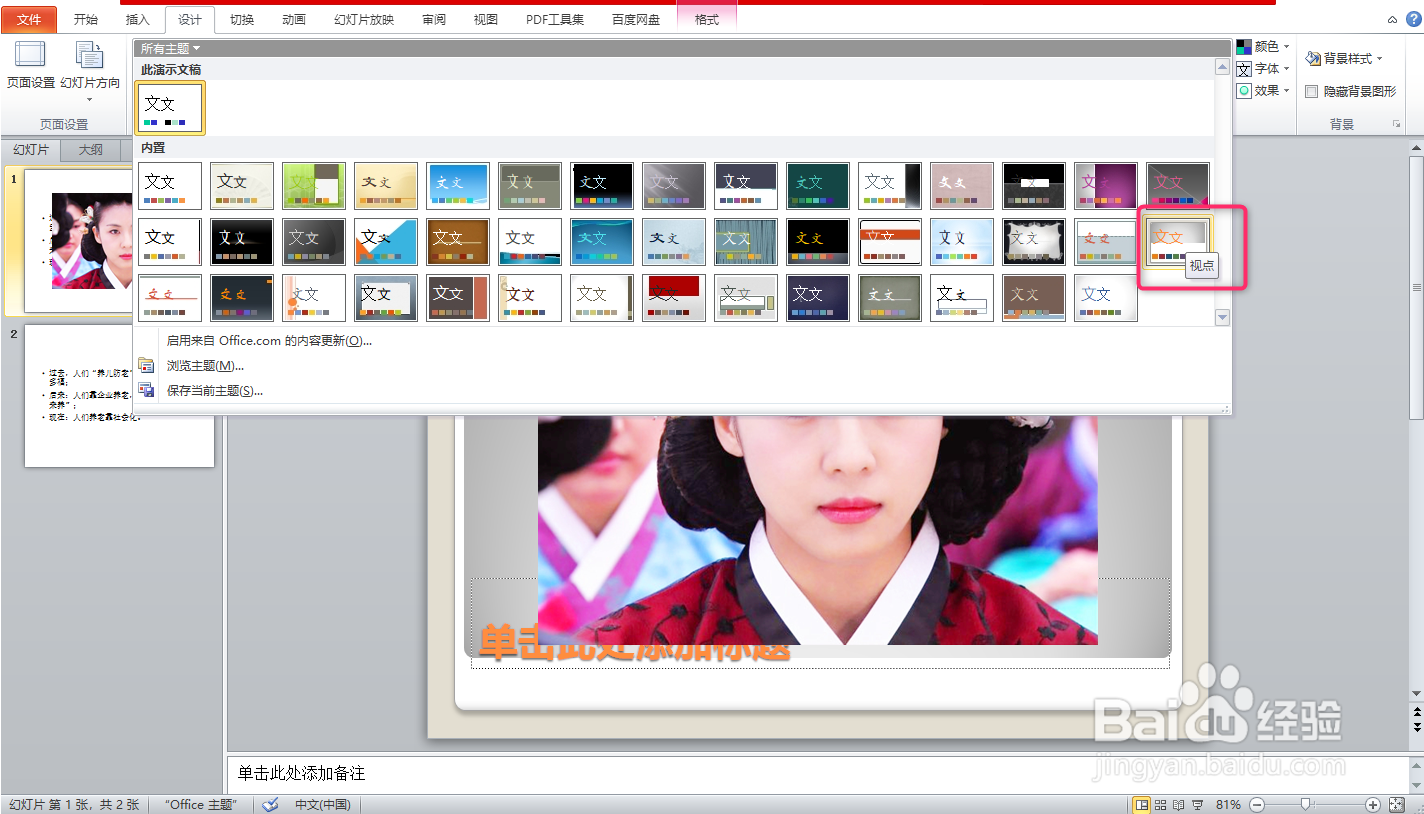Open the 效果 theme effects dropdown

click(x=1263, y=91)
